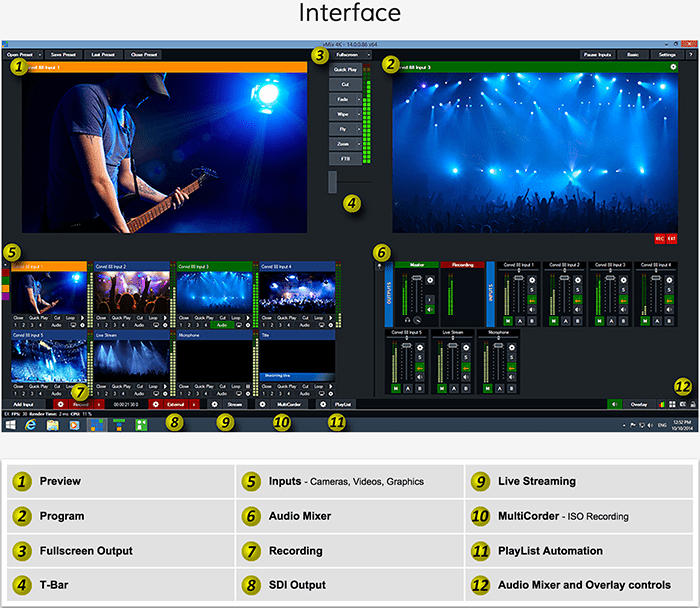Click the FTB button

point(346,158)
